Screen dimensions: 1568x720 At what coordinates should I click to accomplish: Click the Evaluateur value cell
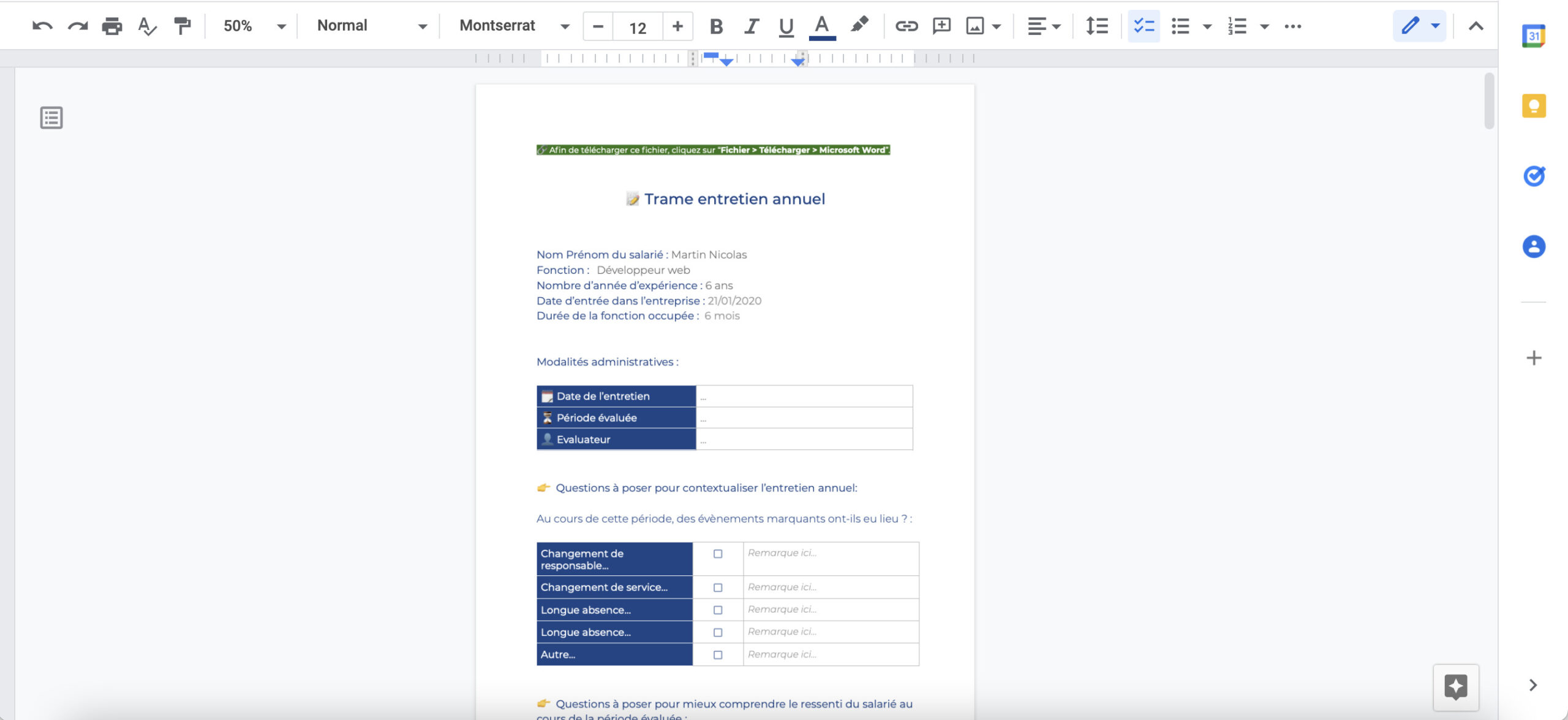[x=804, y=439]
